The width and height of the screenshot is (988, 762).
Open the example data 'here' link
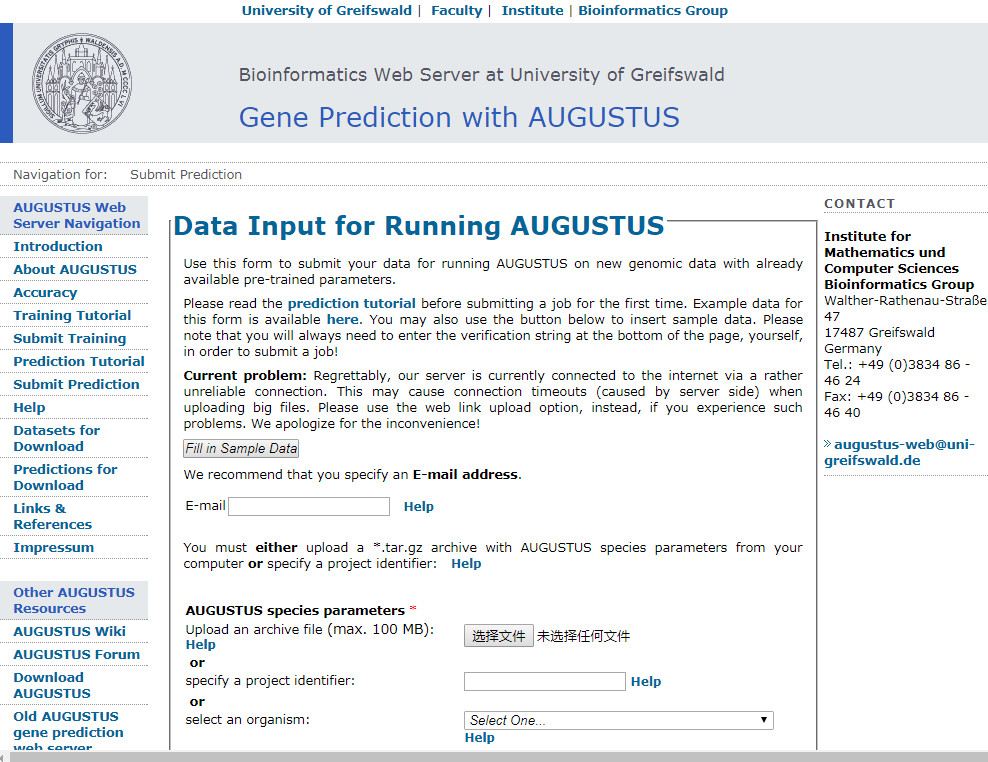(342, 320)
